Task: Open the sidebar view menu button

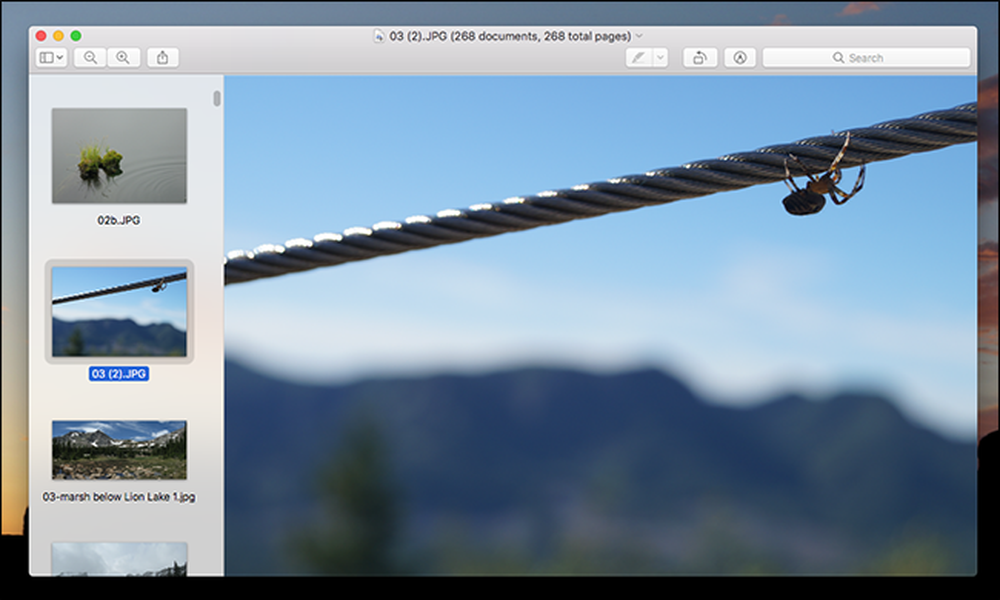Action: click(51, 58)
